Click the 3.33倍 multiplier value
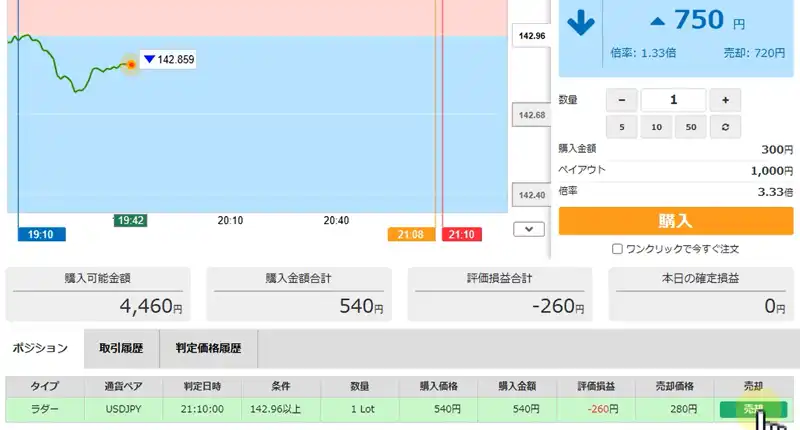The width and height of the screenshot is (800, 430). point(775,192)
